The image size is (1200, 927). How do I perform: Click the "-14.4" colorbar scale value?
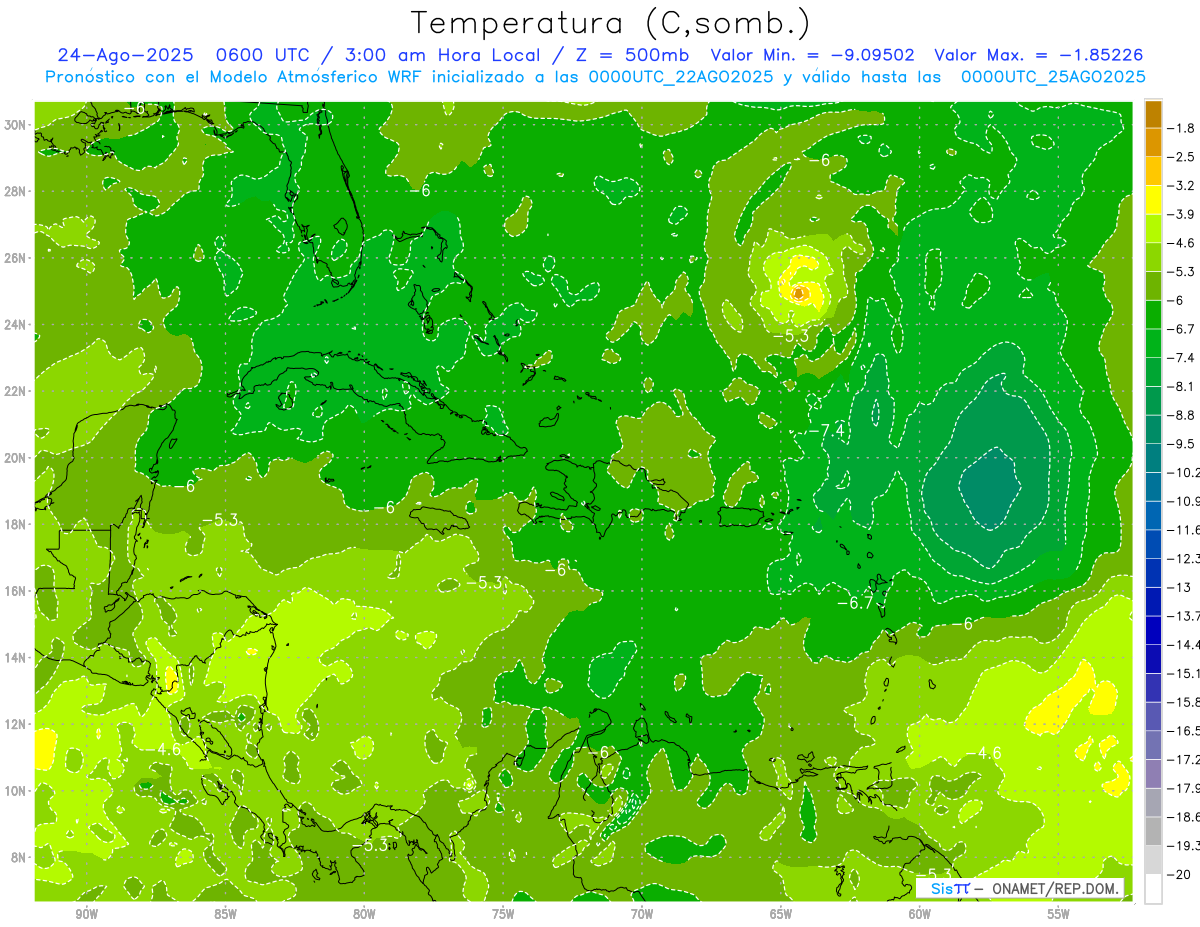point(1185,644)
